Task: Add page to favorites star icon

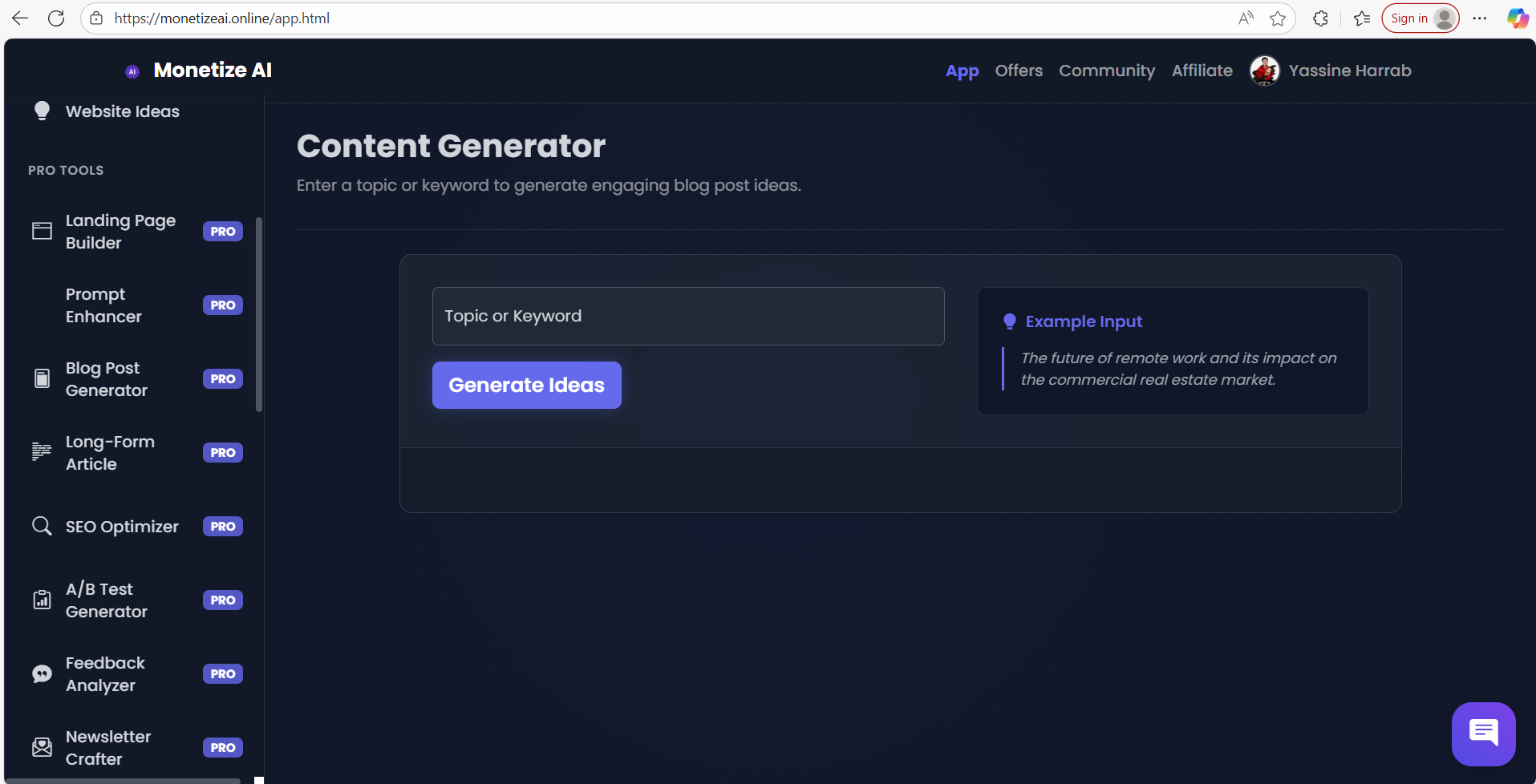Action: [x=1278, y=18]
